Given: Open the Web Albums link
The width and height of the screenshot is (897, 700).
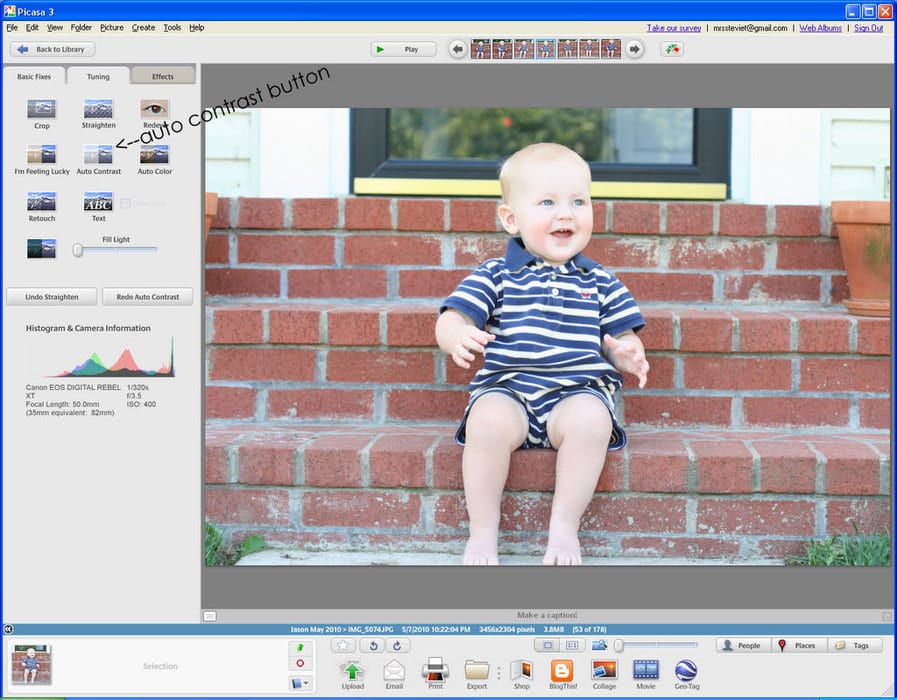Looking at the screenshot, I should (820, 28).
